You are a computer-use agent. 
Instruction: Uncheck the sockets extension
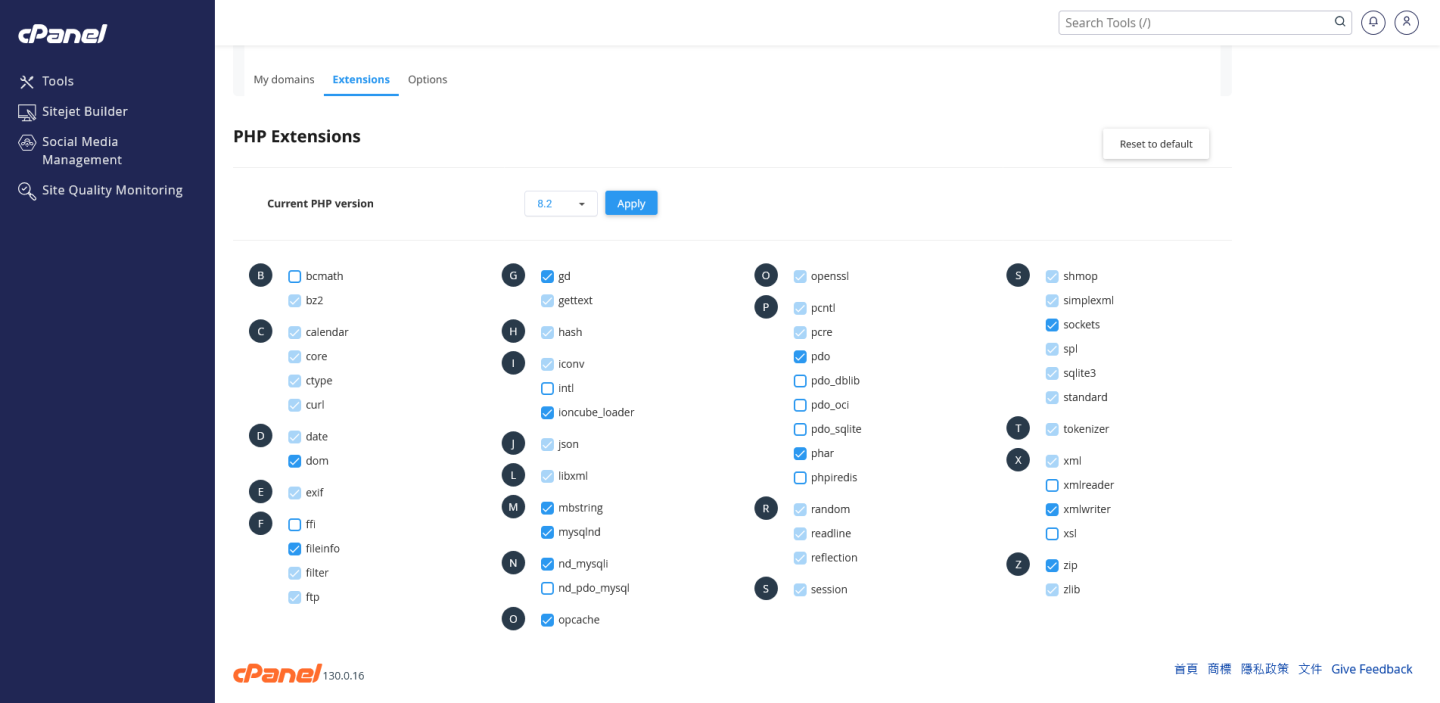(1052, 325)
